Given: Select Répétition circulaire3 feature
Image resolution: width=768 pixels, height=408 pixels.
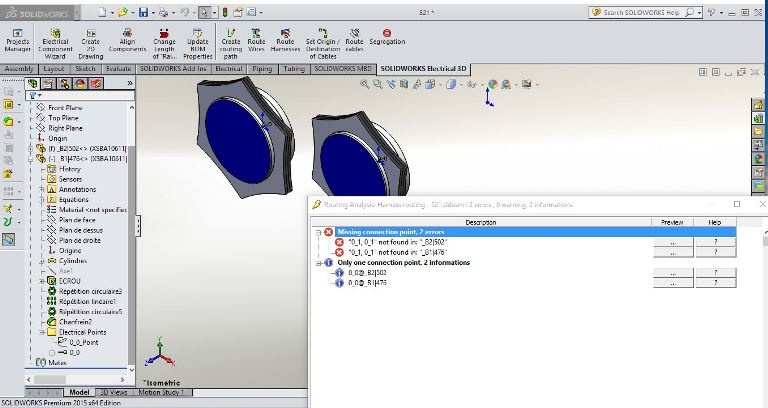Looking at the screenshot, I should [x=90, y=291].
